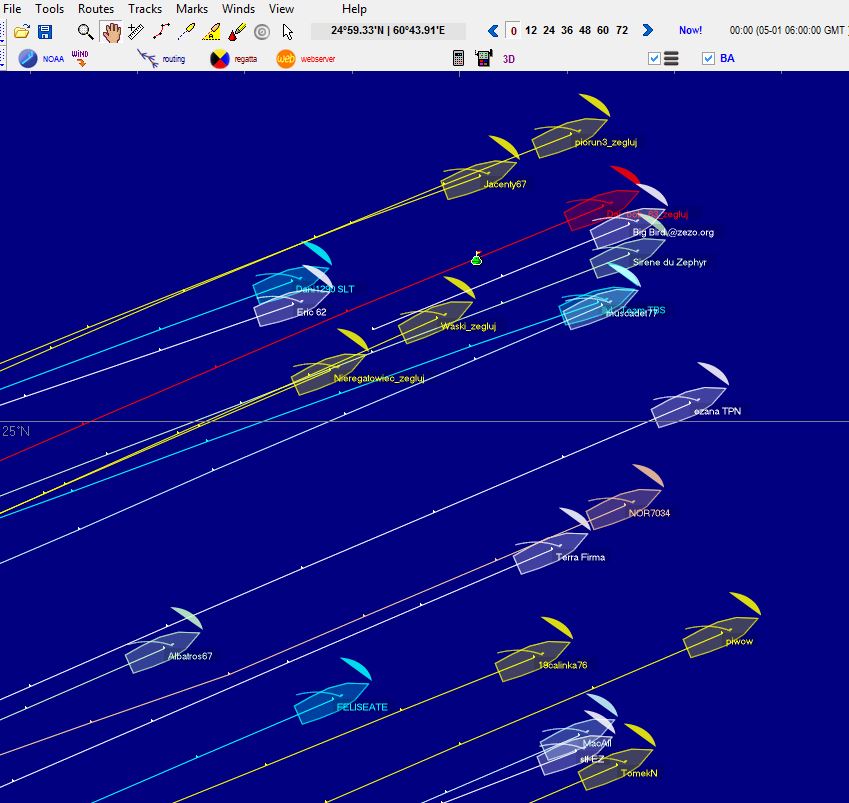
Task: Pick the ruler measure tool
Action: pyautogui.click(x=136, y=32)
